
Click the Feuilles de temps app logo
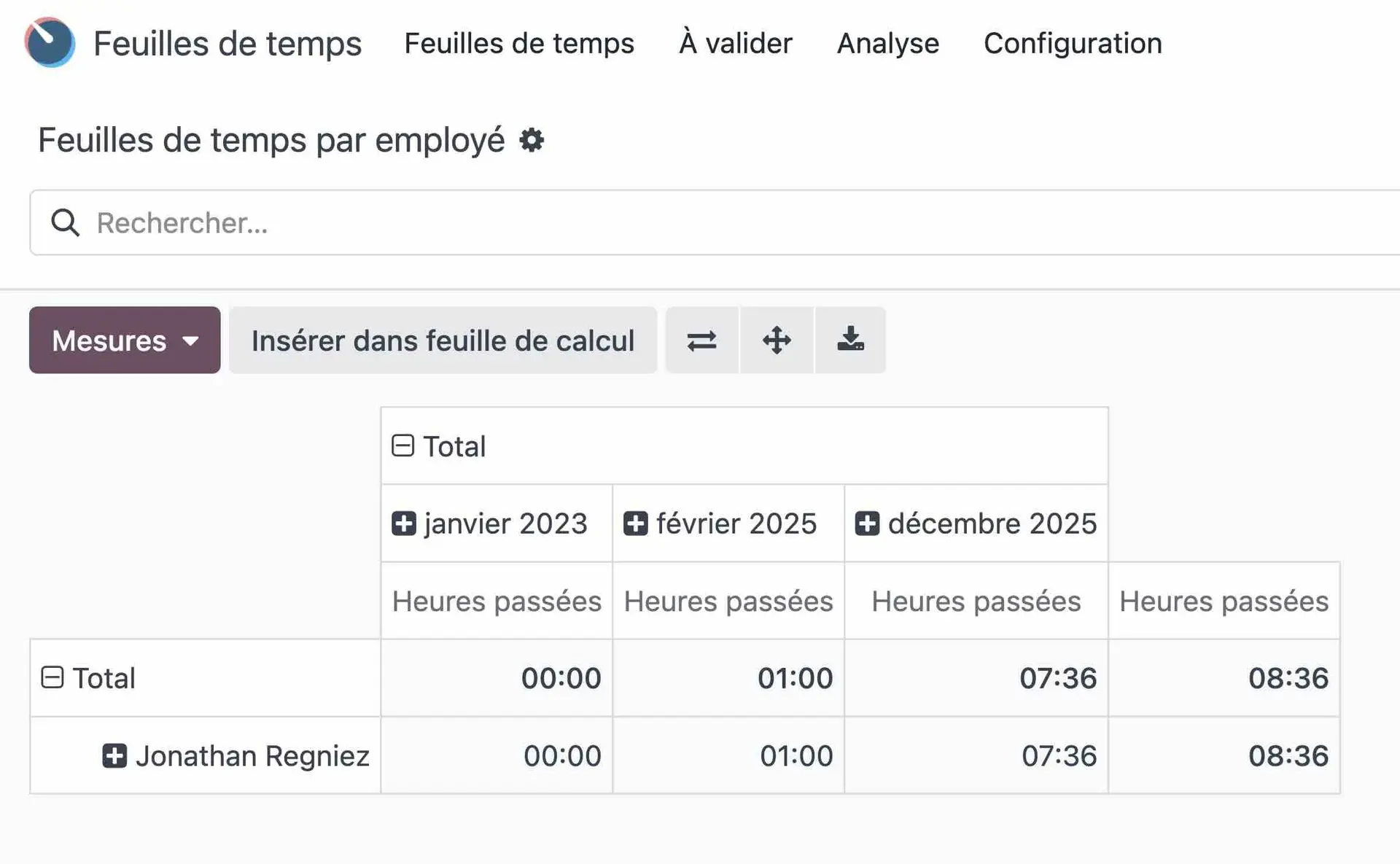(x=50, y=42)
